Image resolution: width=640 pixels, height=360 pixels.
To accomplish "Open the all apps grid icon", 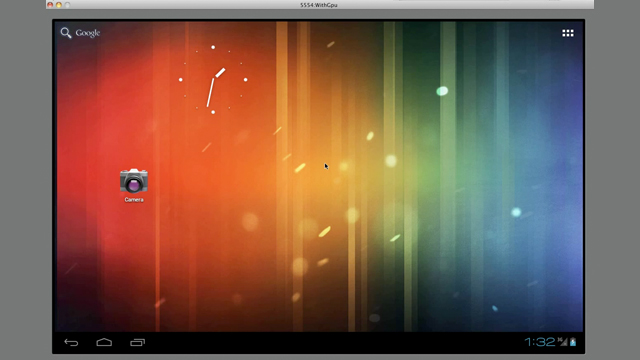I will pyautogui.click(x=568, y=33).
